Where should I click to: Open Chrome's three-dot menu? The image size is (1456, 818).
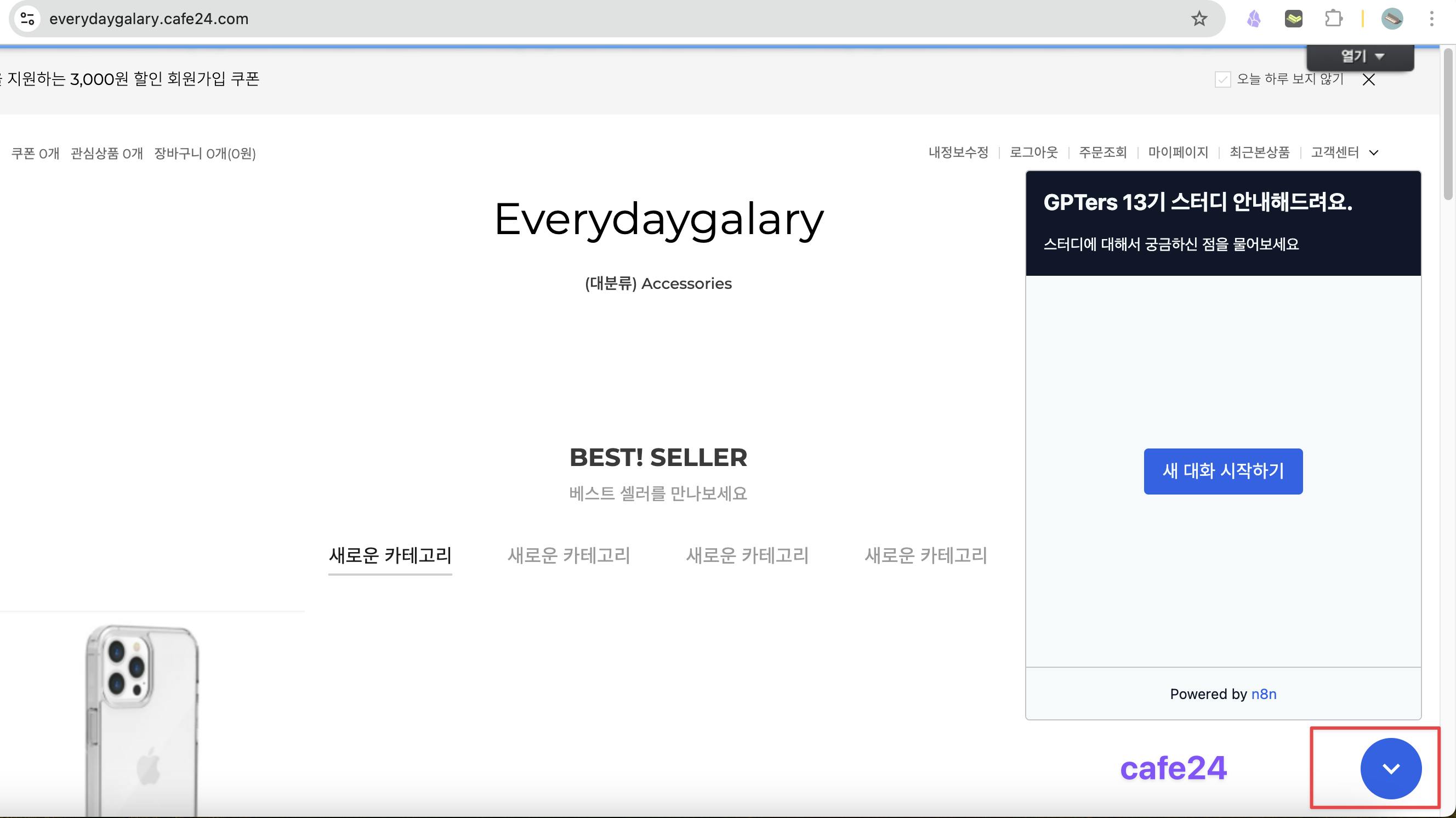(x=1431, y=19)
